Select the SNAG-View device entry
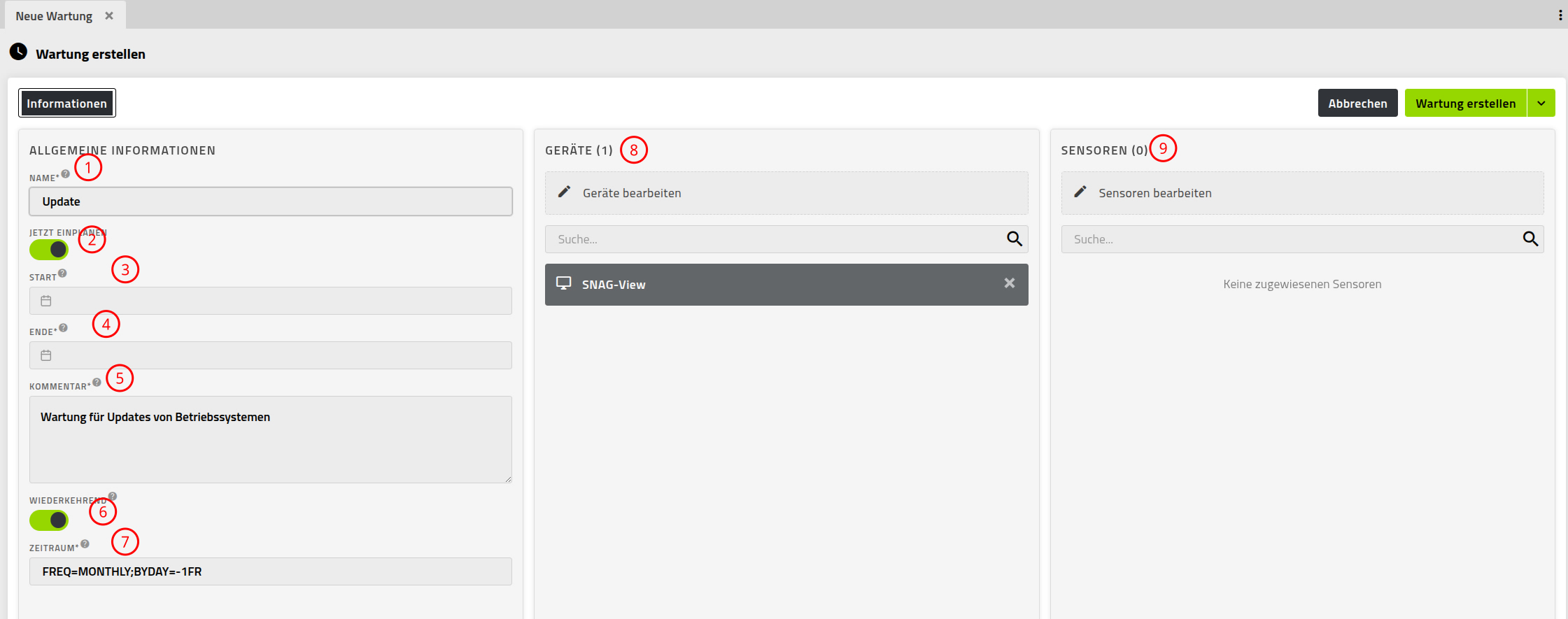Image resolution: width=1568 pixels, height=619 pixels. point(786,285)
